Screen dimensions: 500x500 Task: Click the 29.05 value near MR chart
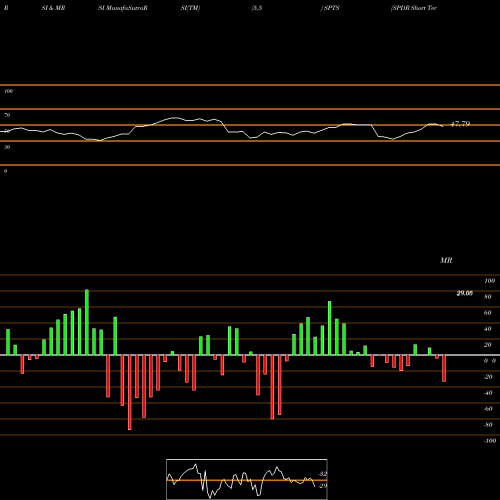pyautogui.click(x=465, y=293)
